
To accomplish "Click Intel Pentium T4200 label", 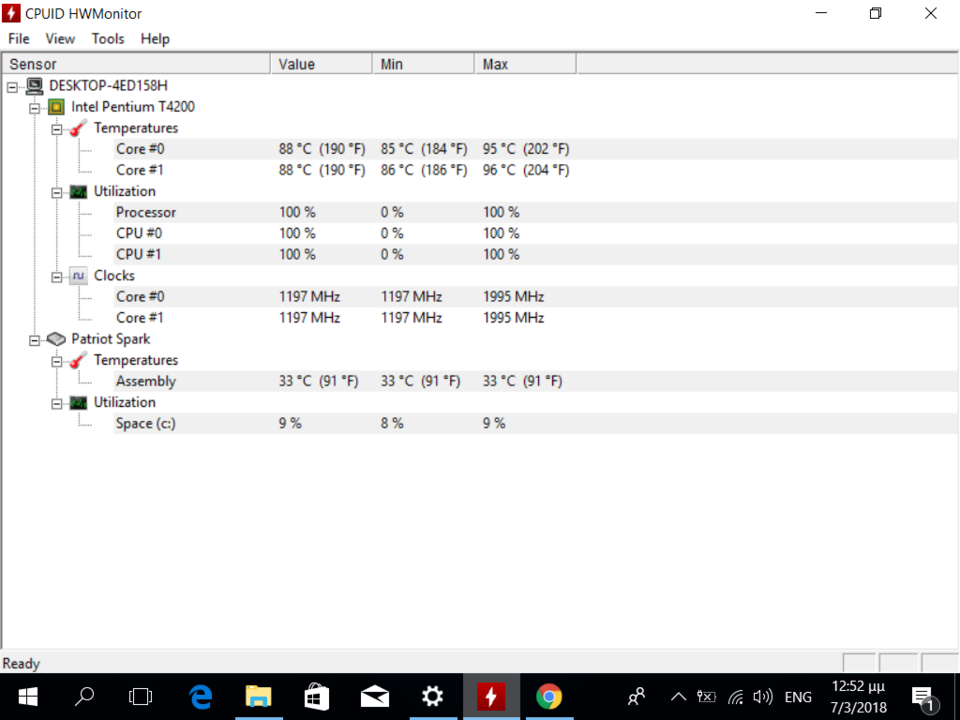I will point(133,107).
